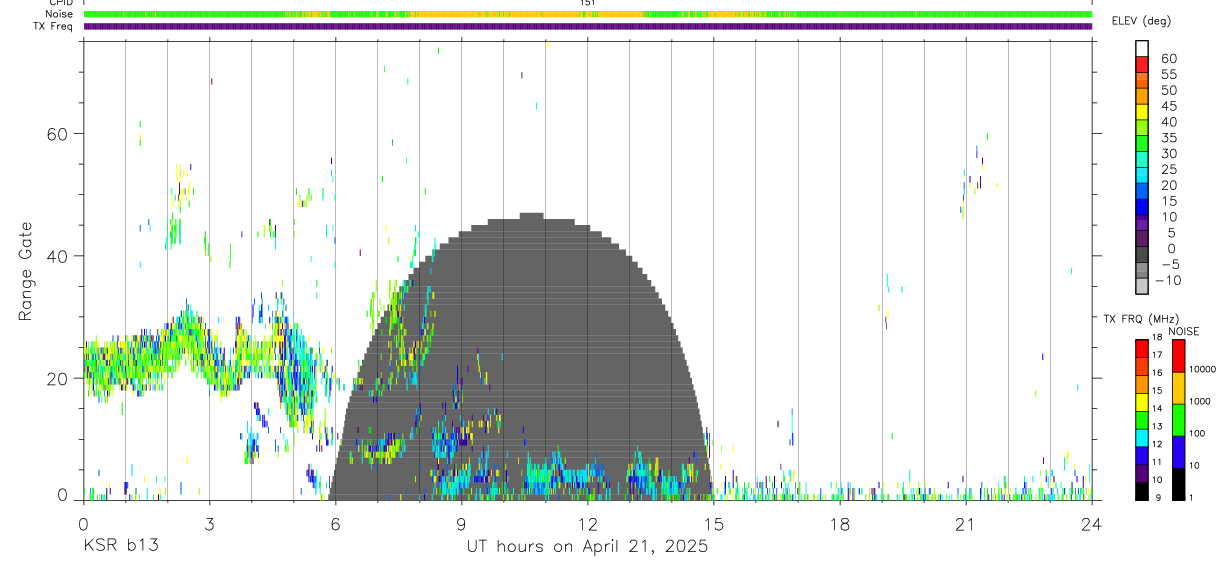Click the black bottom segment of TX FRQ bar
This screenshot has width=1228, height=567.
point(1142,491)
